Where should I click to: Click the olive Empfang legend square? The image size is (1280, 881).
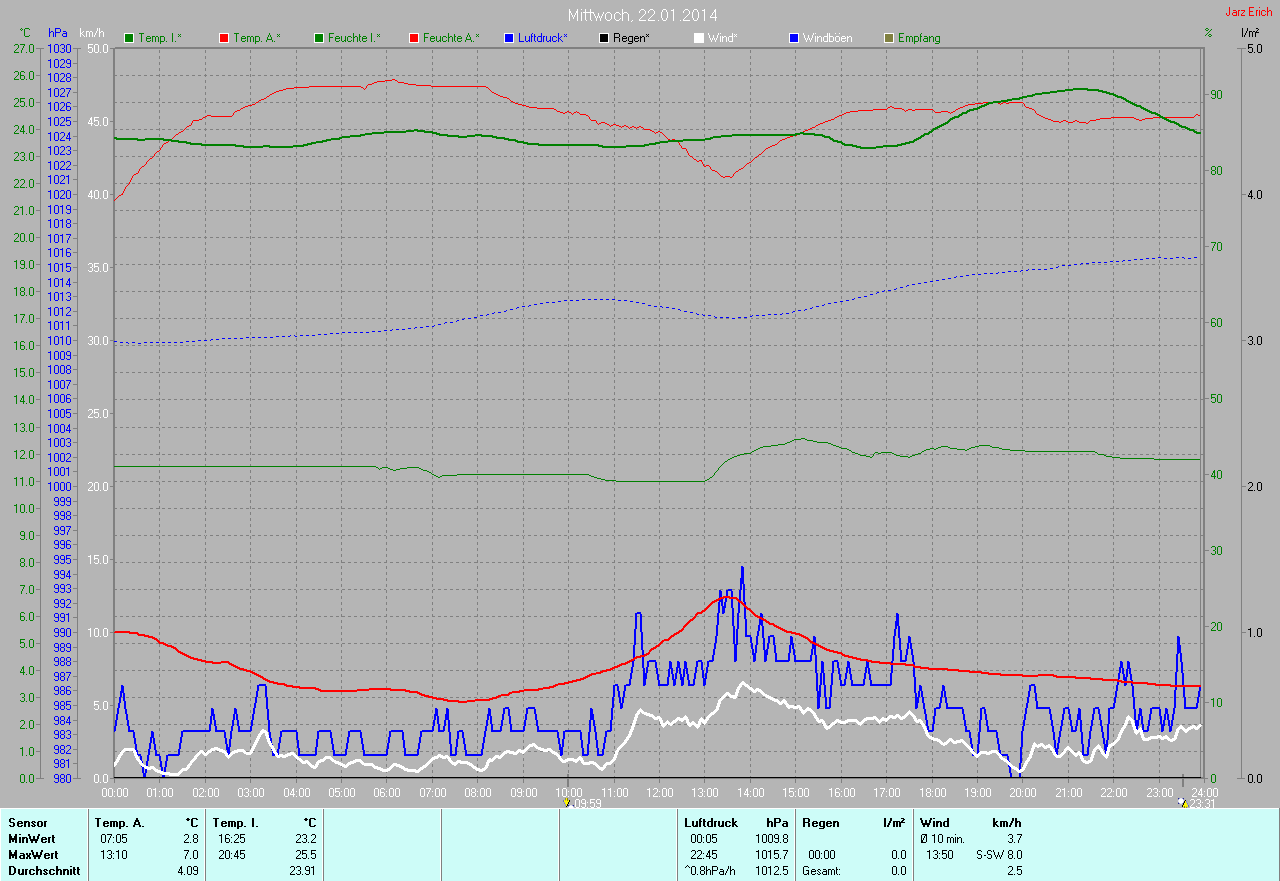[x=889, y=38]
